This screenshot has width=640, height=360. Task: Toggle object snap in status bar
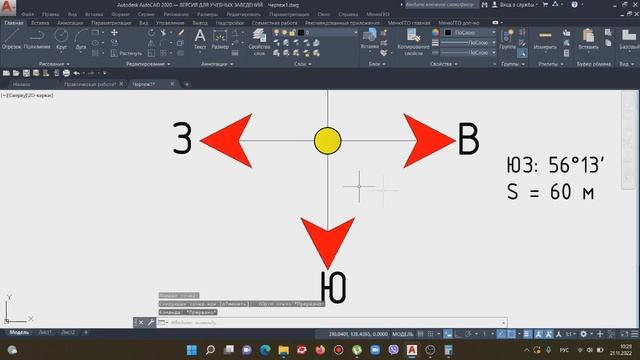(511, 334)
